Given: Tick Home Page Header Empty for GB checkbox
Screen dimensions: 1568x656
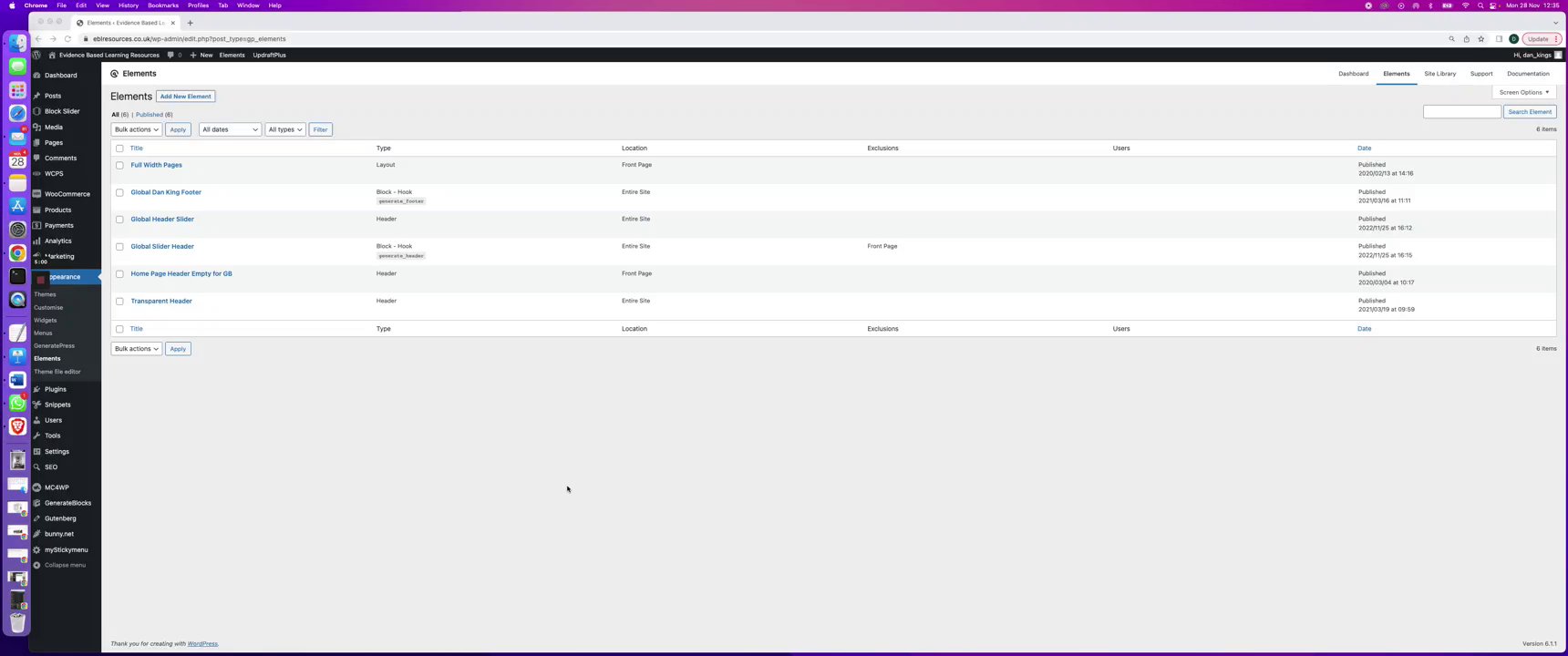Looking at the screenshot, I should tap(119, 274).
